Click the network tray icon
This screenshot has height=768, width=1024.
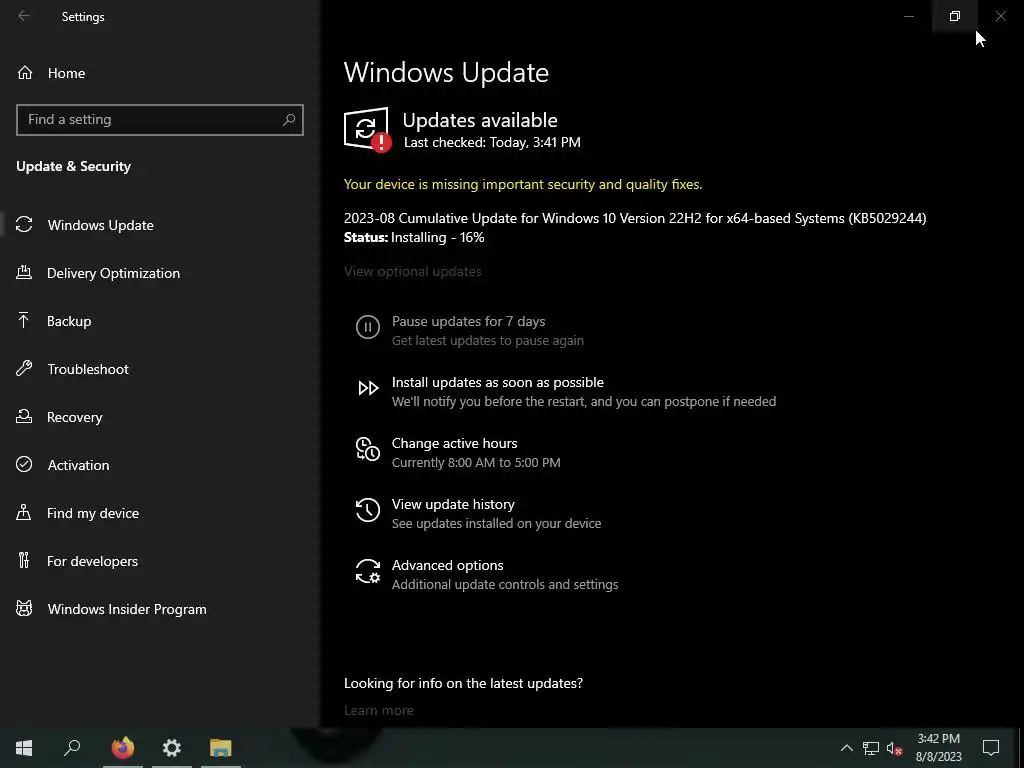click(871, 748)
